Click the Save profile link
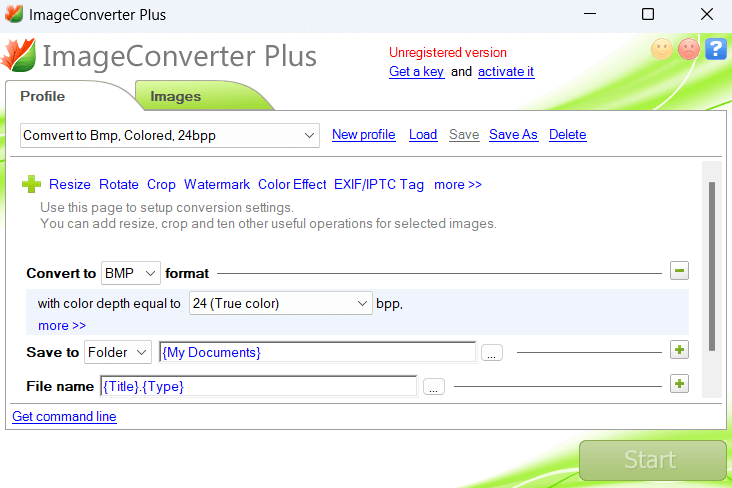 click(464, 134)
